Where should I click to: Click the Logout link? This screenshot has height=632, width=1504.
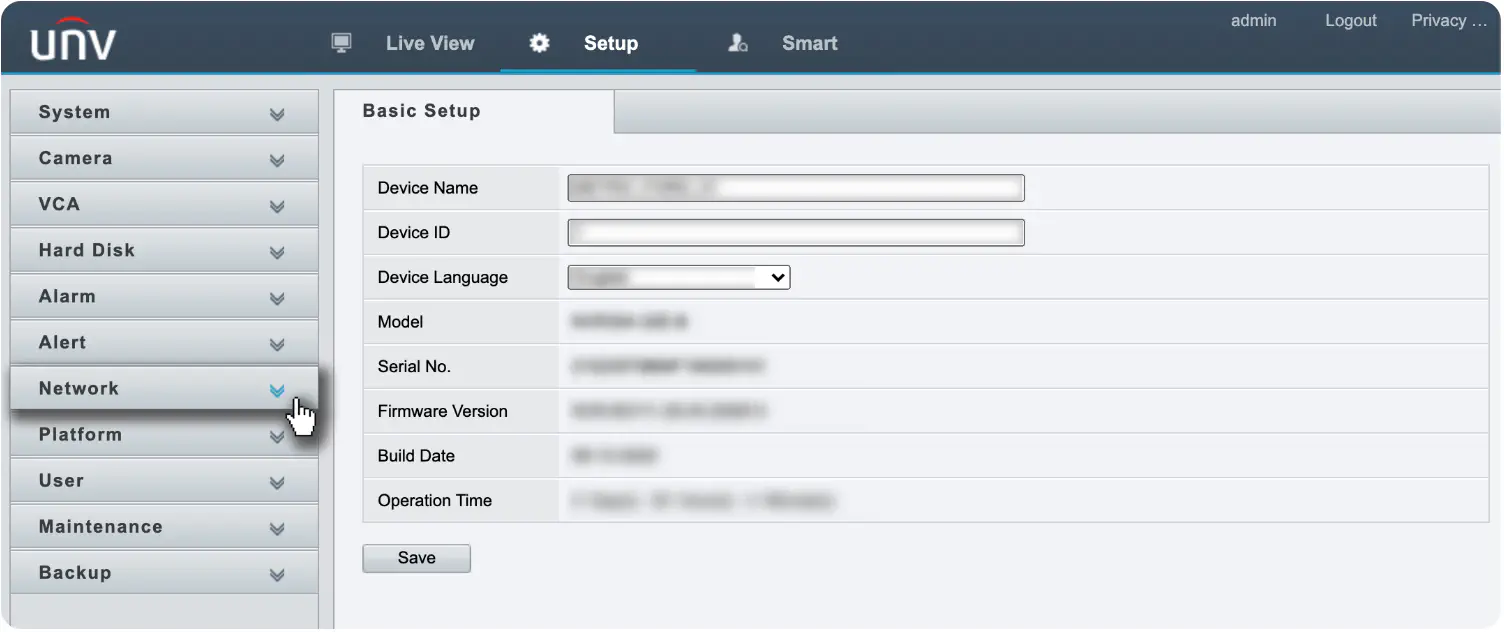click(x=1351, y=20)
